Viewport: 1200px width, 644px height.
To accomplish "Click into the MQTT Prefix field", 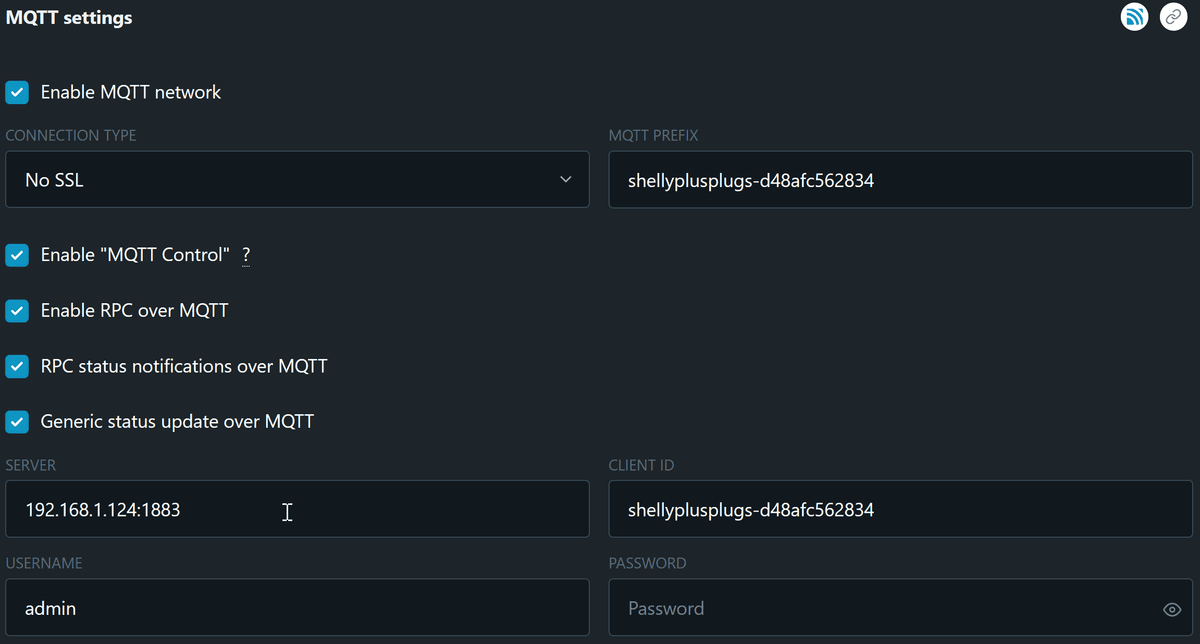I will (900, 180).
